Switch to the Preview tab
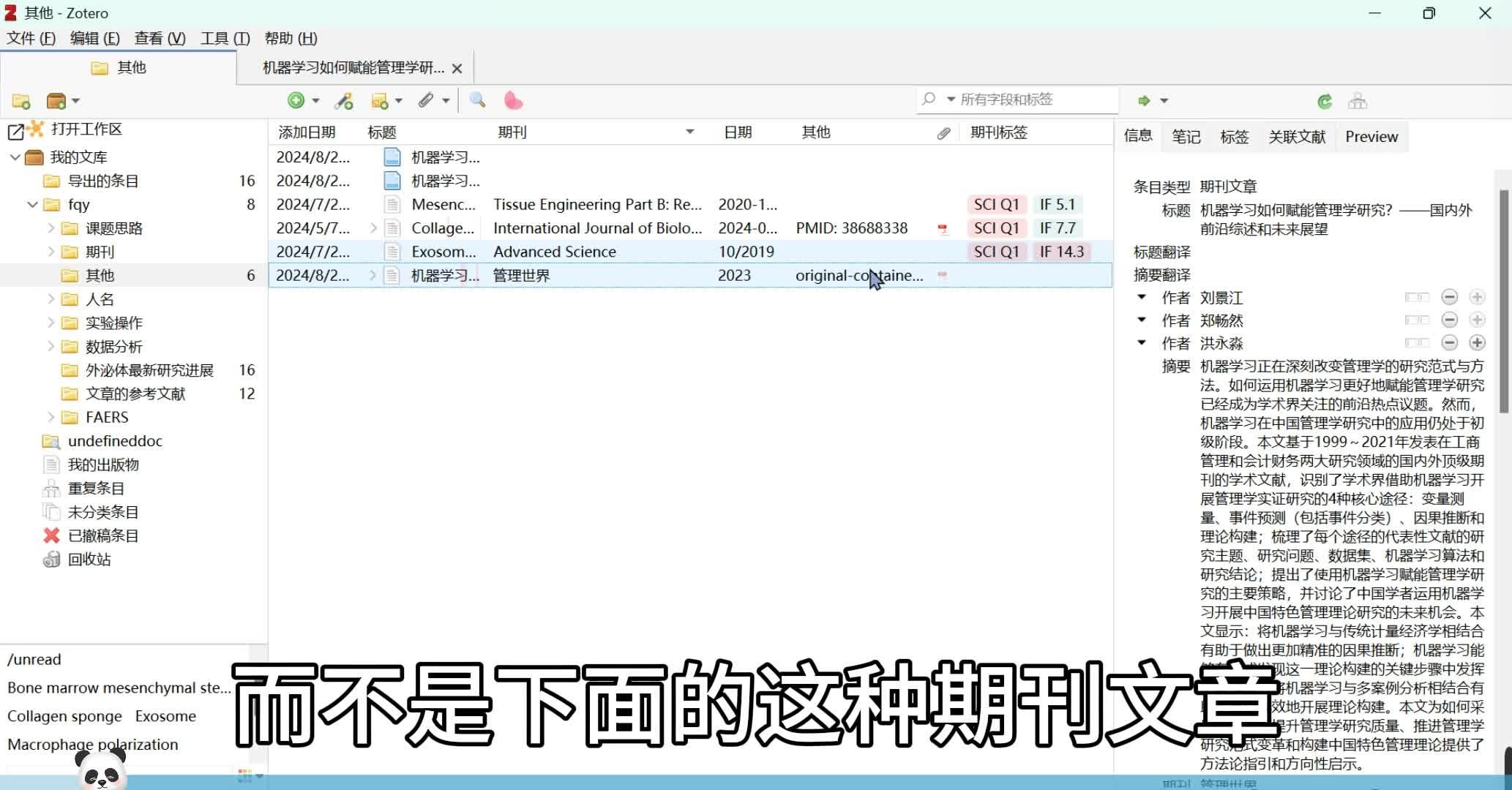 (1371, 136)
